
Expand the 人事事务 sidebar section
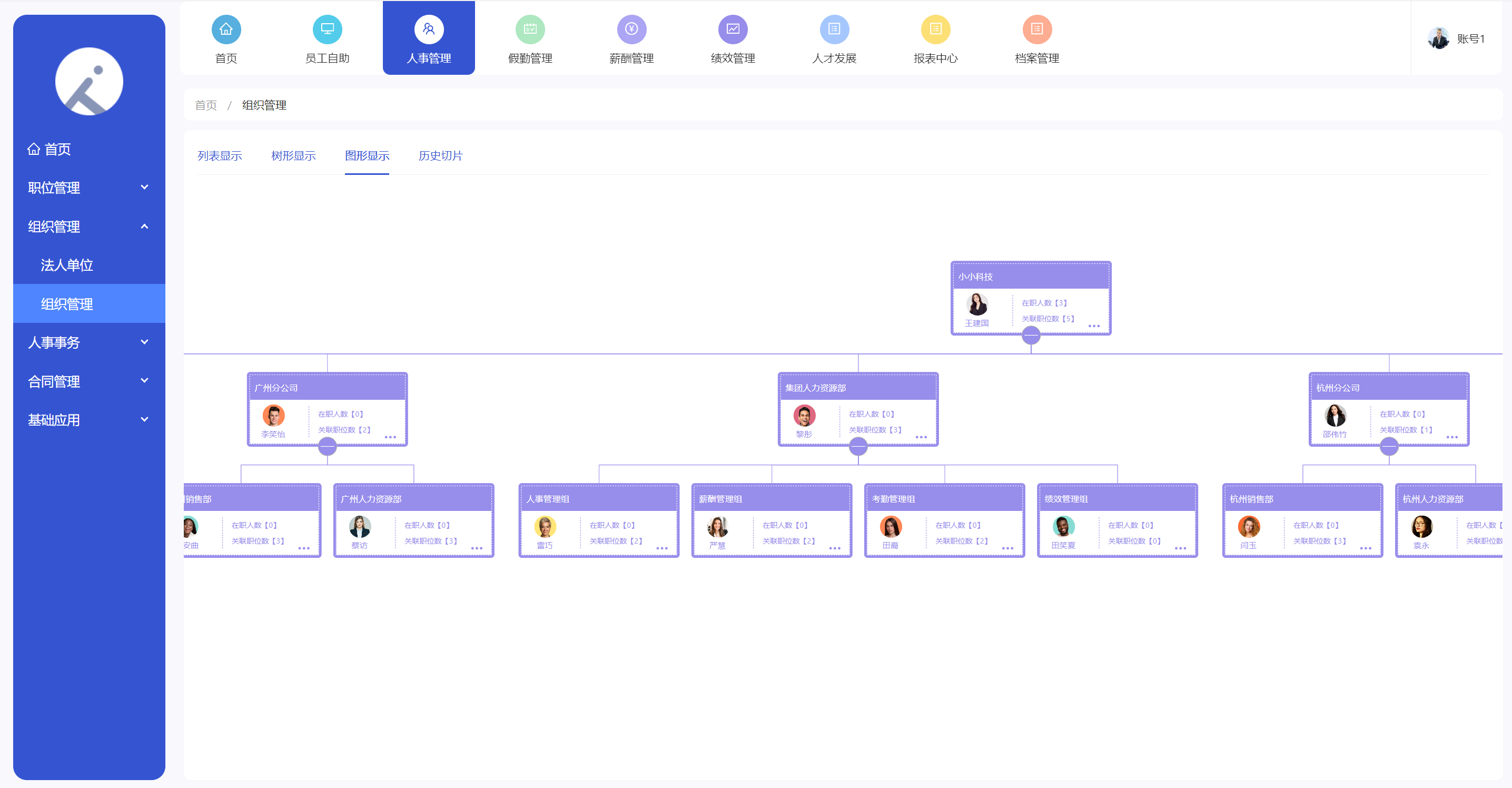pos(88,342)
